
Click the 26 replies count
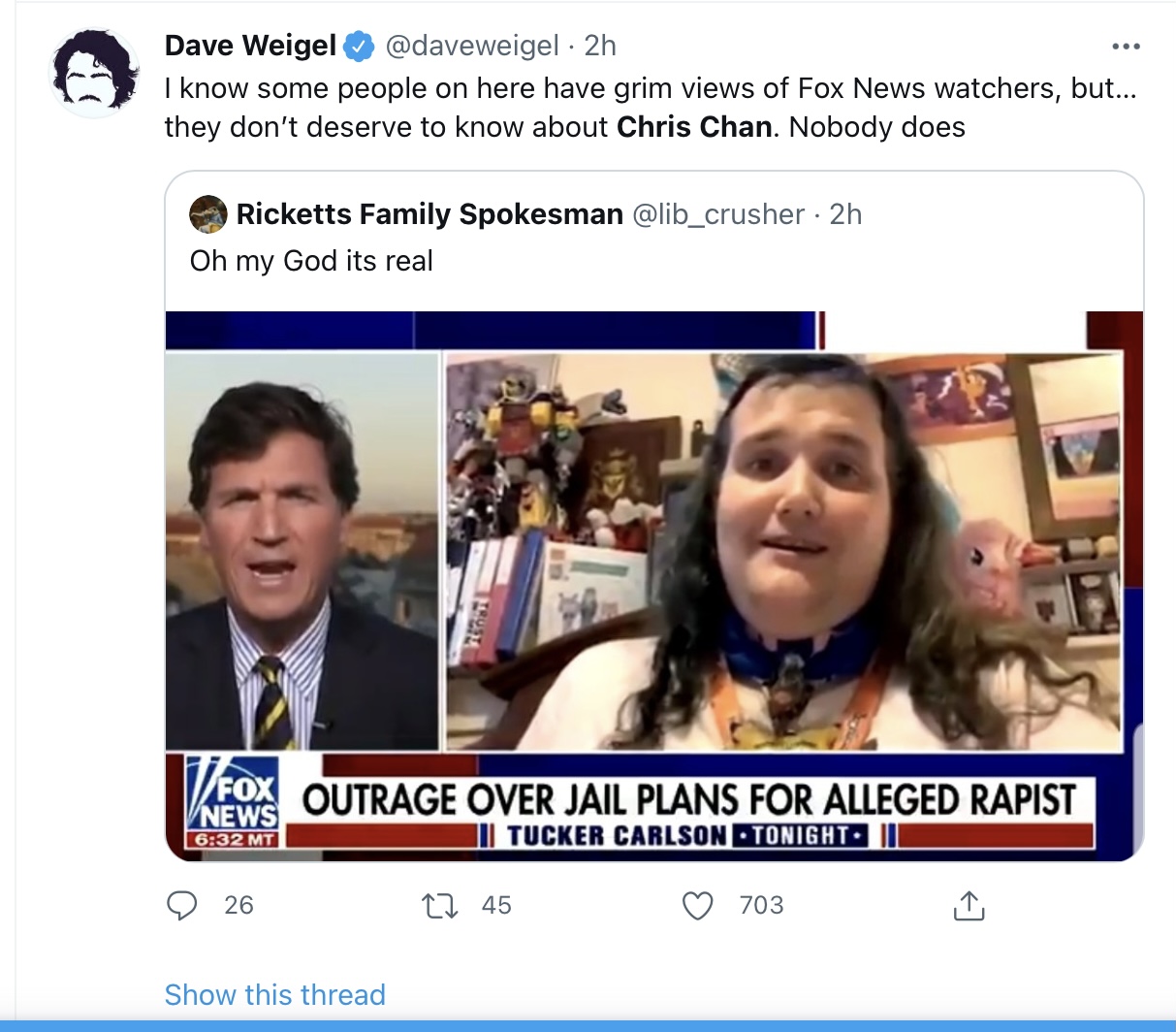coord(238,905)
